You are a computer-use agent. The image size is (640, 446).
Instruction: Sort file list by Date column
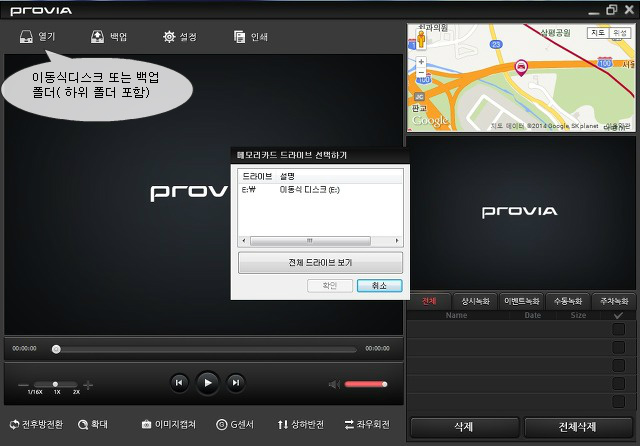(533, 315)
